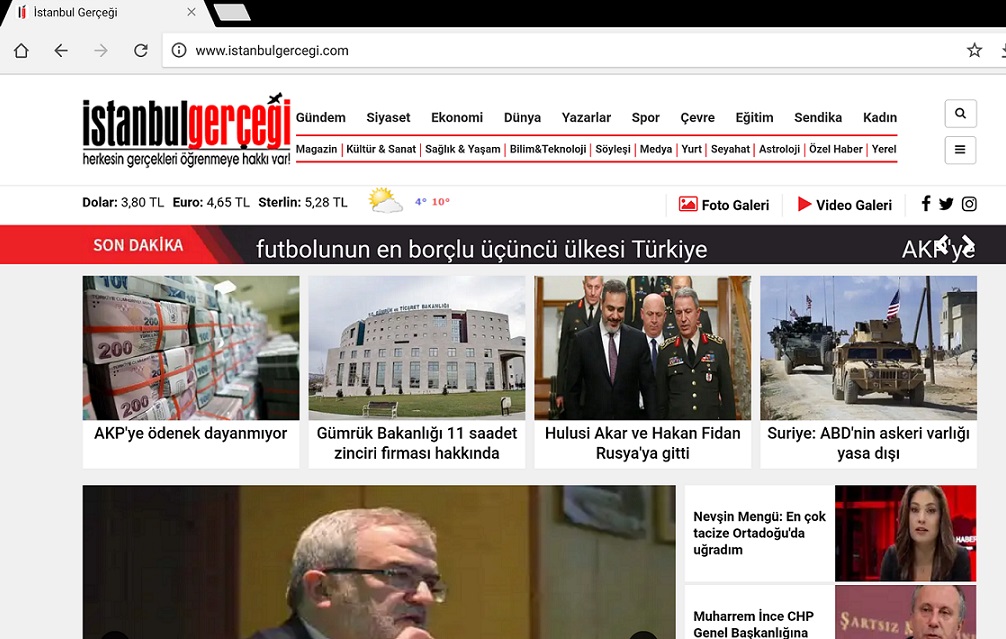Open the Instagram icon link

click(969, 204)
